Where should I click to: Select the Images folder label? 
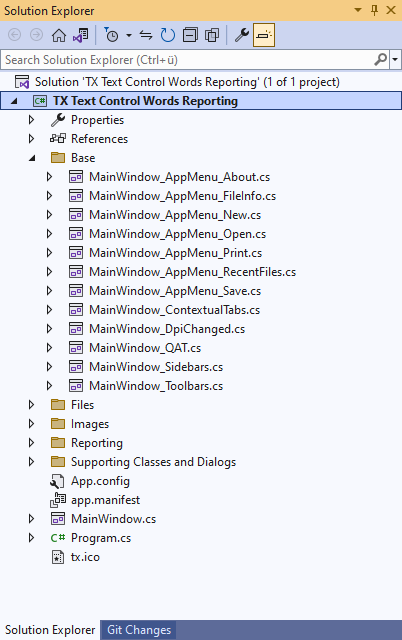click(x=90, y=424)
